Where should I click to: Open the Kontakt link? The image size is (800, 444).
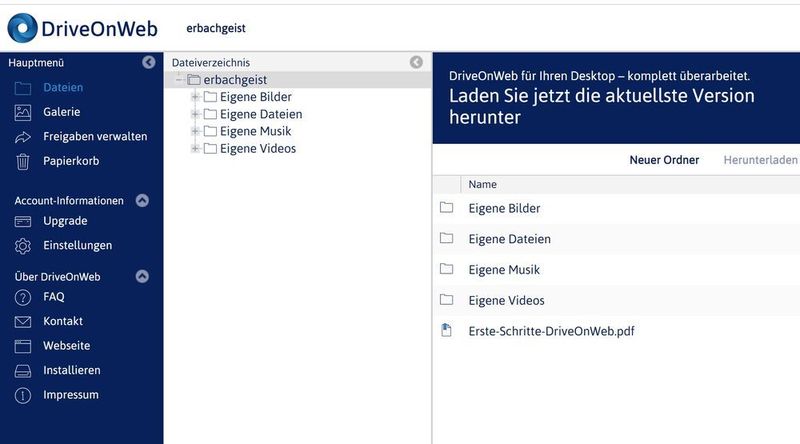click(63, 321)
